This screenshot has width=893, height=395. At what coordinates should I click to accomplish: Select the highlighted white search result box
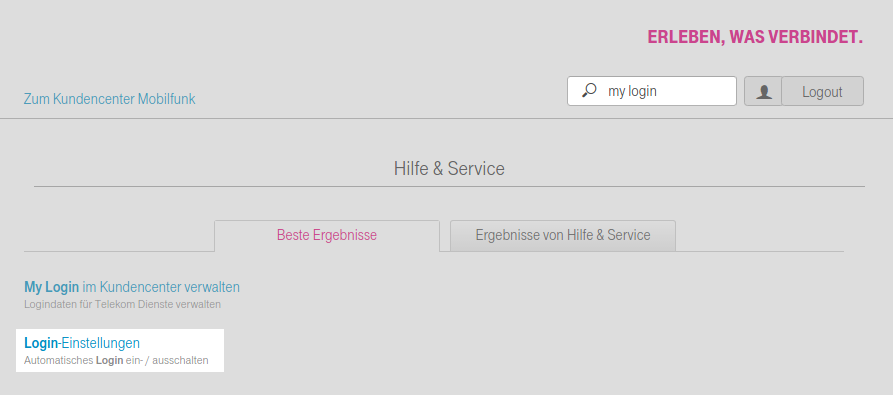pyautogui.click(x=120, y=350)
